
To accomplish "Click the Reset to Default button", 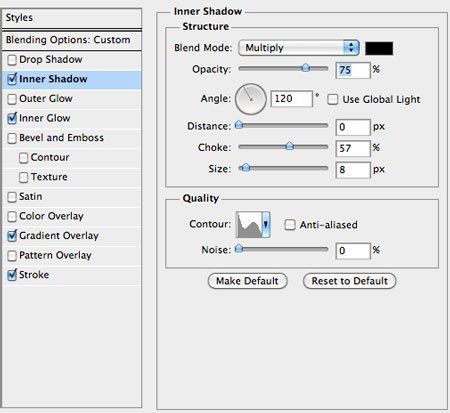I will 349,281.
